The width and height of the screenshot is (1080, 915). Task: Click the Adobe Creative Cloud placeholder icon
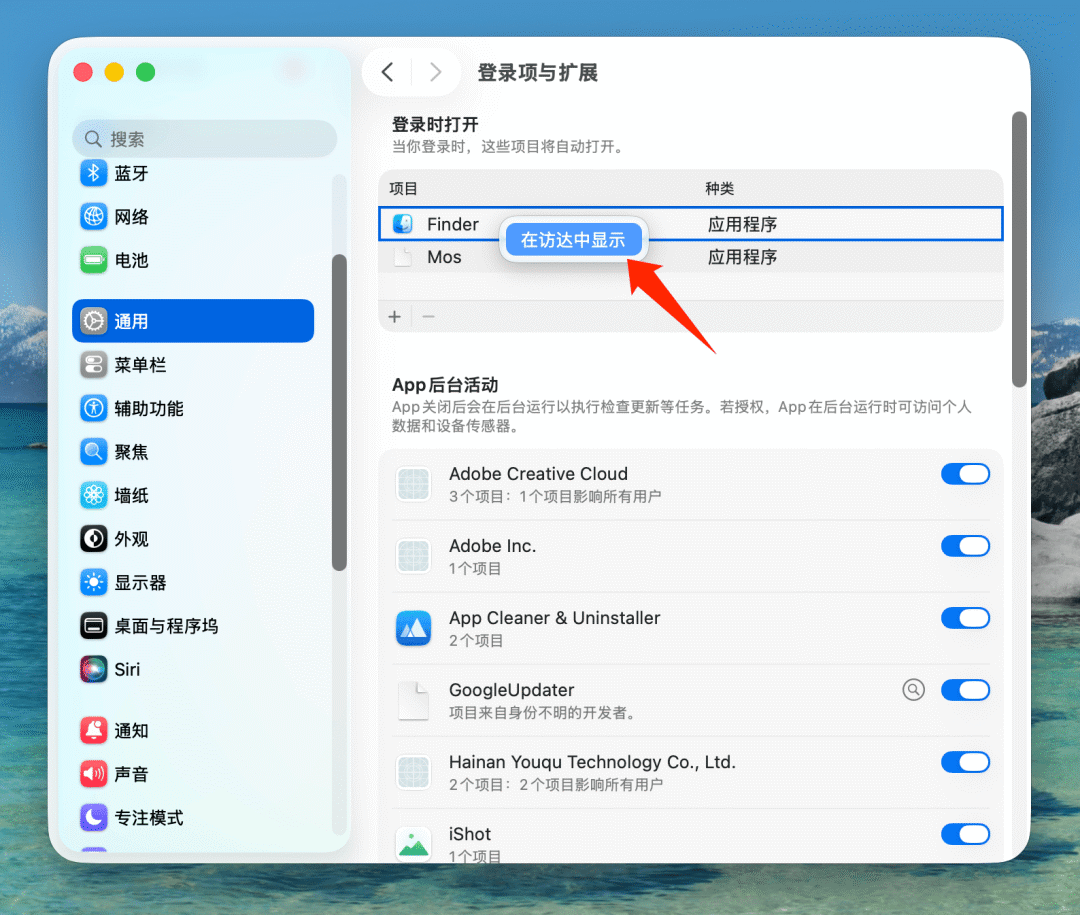pos(413,484)
